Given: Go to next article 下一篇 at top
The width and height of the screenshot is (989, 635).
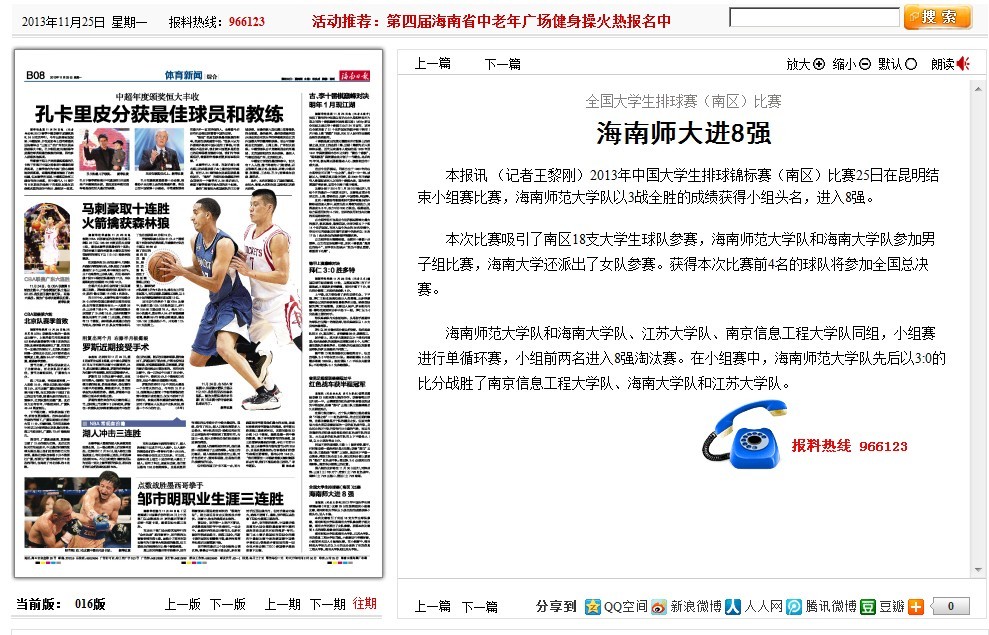Looking at the screenshot, I should click(502, 64).
